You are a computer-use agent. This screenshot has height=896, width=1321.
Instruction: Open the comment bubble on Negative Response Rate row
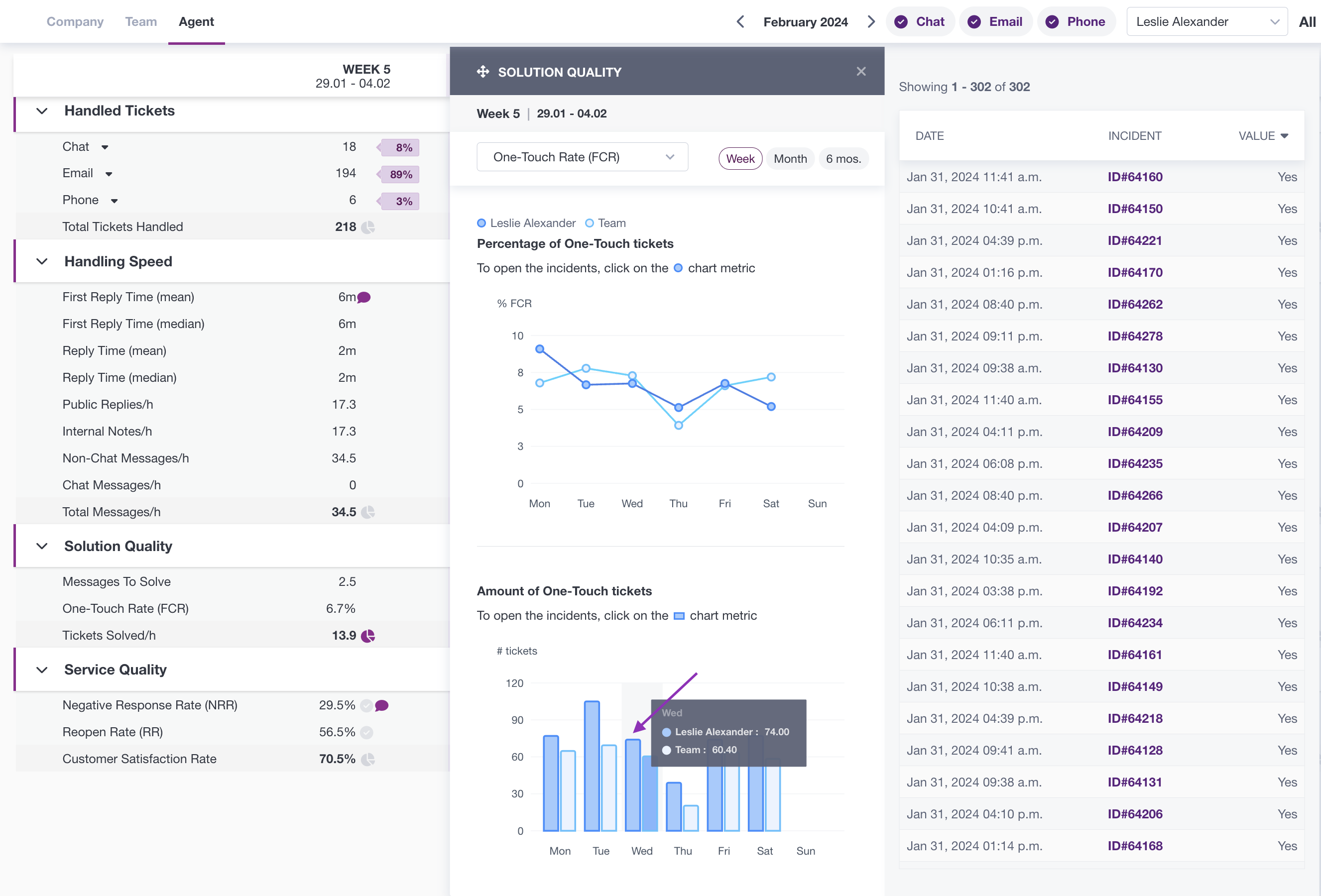click(x=382, y=706)
